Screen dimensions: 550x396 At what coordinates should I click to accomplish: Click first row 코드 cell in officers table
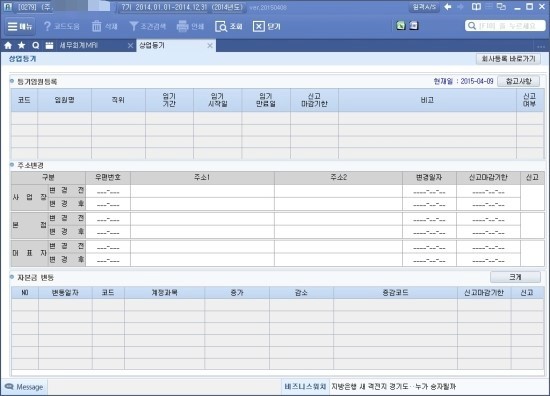click(24, 118)
